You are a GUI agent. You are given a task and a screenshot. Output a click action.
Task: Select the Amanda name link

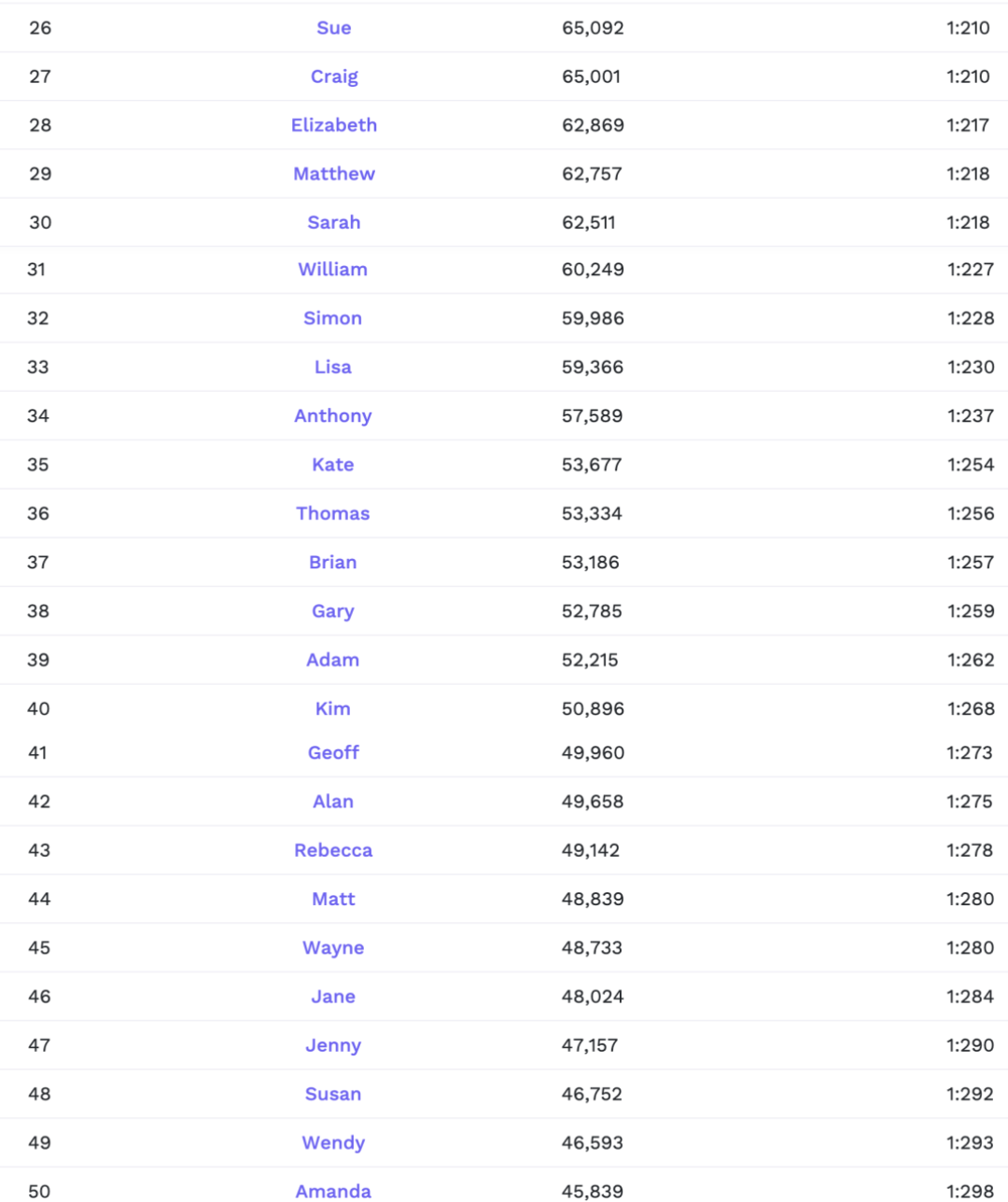(x=333, y=1191)
